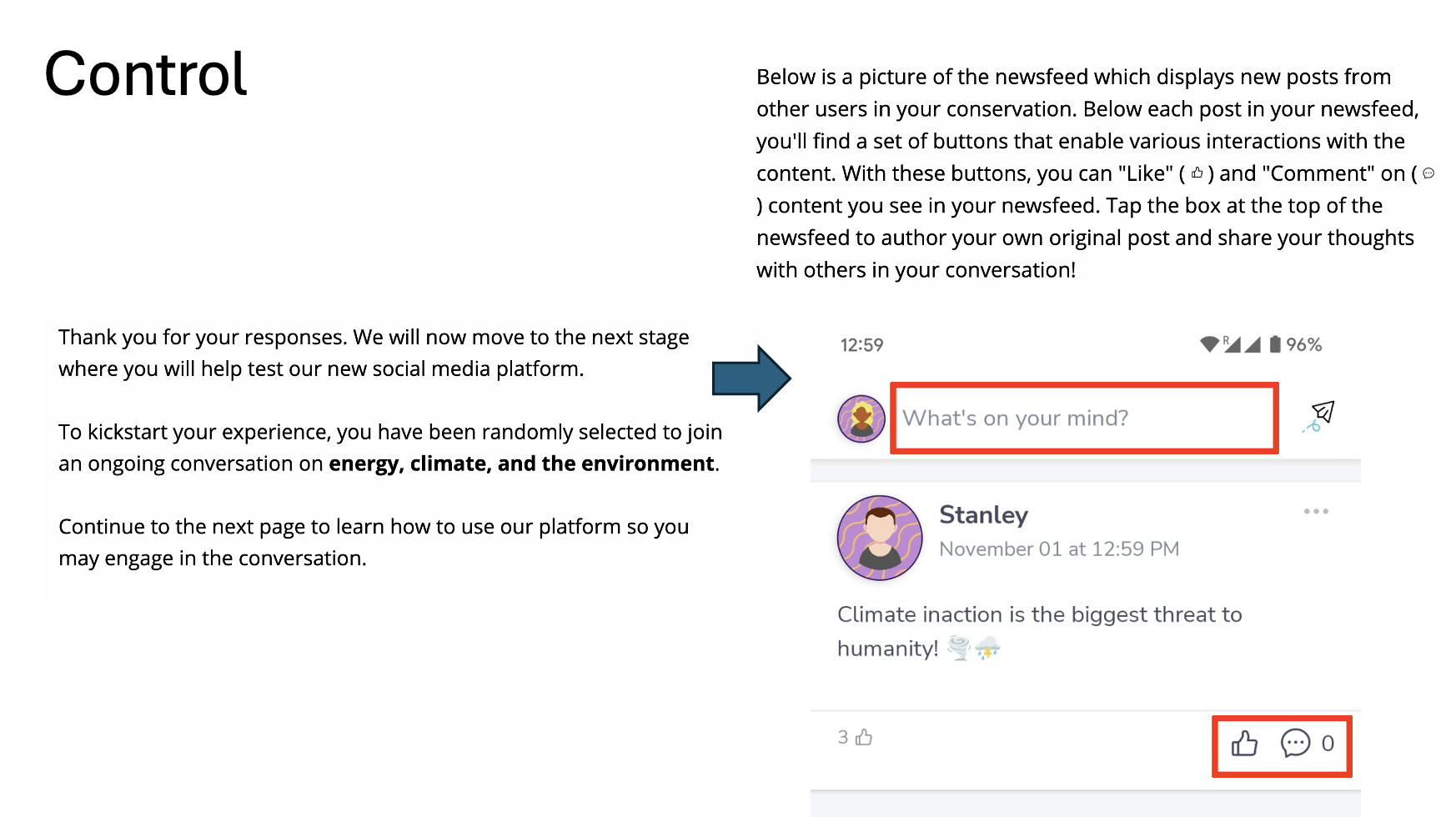Open the three-dot menu on Stanley's post
Image resolution: width=1456 pixels, height=817 pixels.
(1316, 511)
